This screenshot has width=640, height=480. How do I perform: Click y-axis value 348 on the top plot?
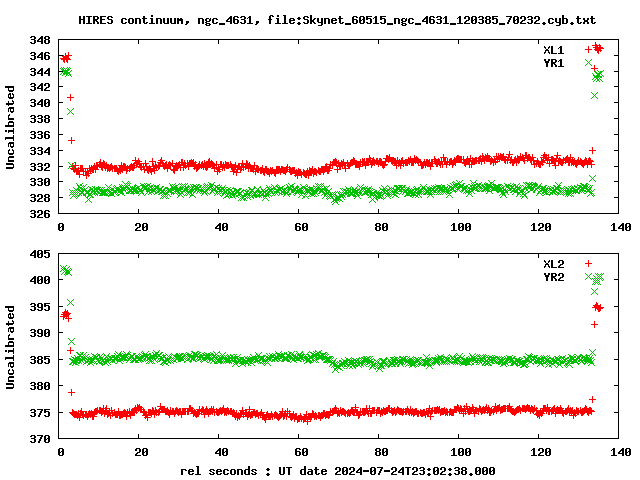40,40
